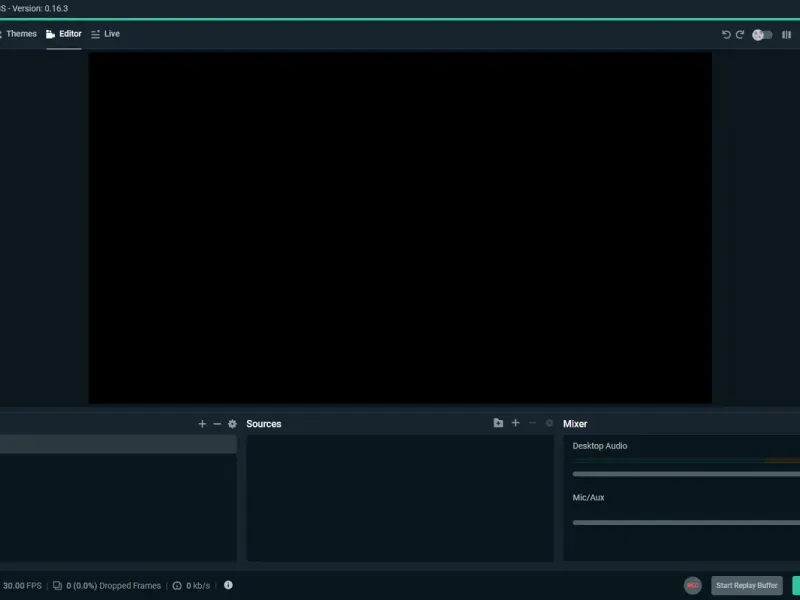
Task: Open the studio mode columns icon
Action: [786, 35]
